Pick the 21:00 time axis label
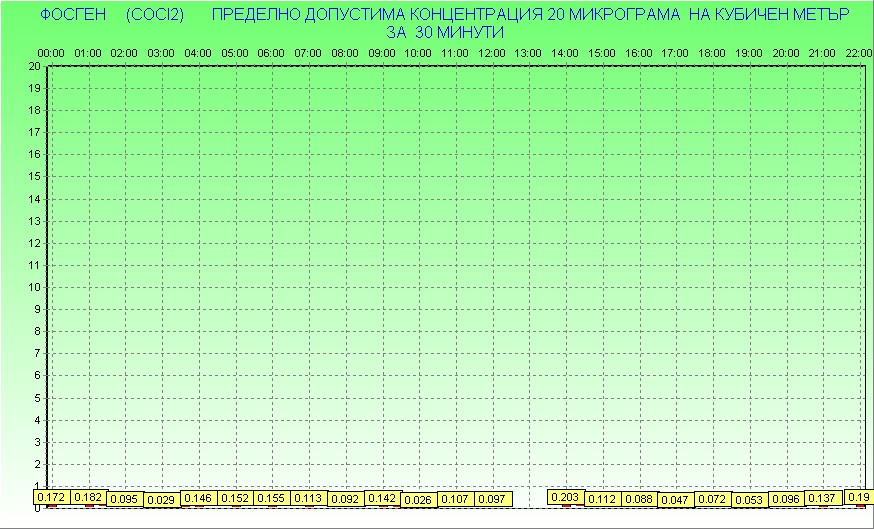874x529 pixels. pyautogui.click(x=822, y=54)
